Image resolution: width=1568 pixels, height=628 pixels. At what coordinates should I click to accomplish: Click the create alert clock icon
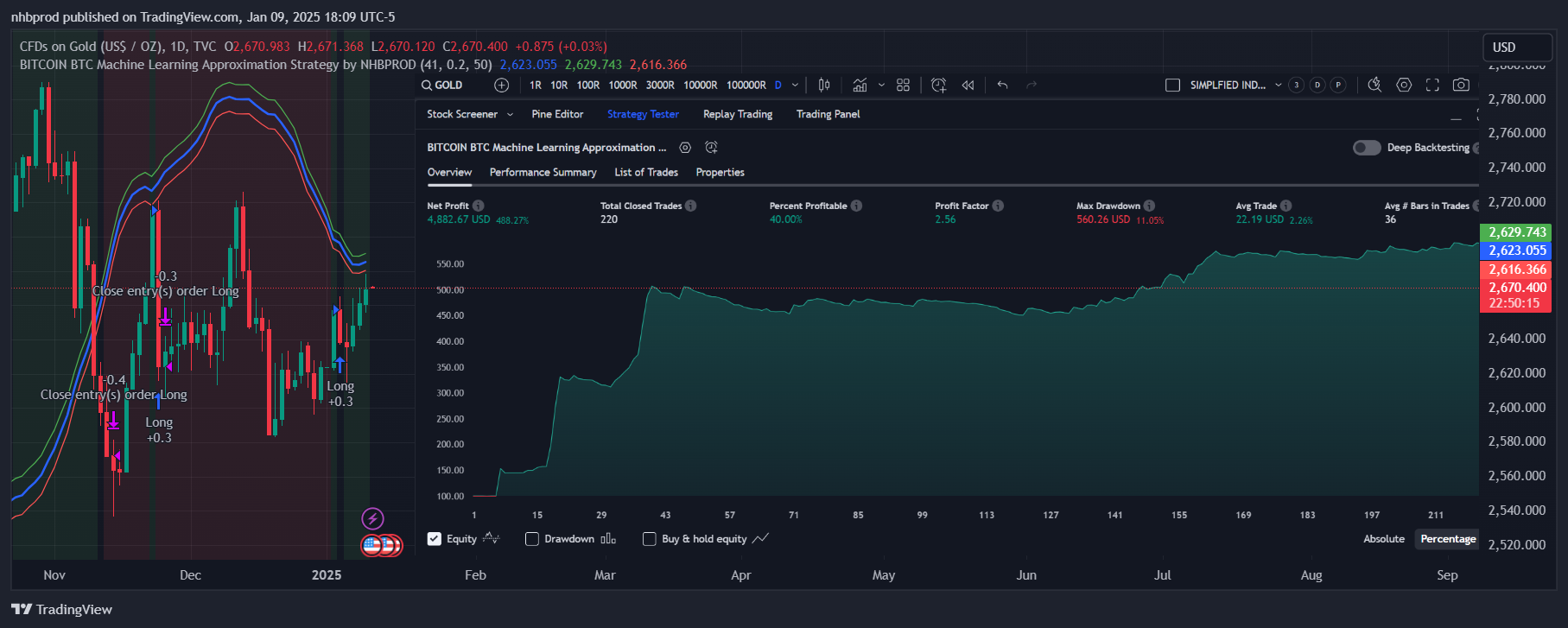[x=939, y=85]
